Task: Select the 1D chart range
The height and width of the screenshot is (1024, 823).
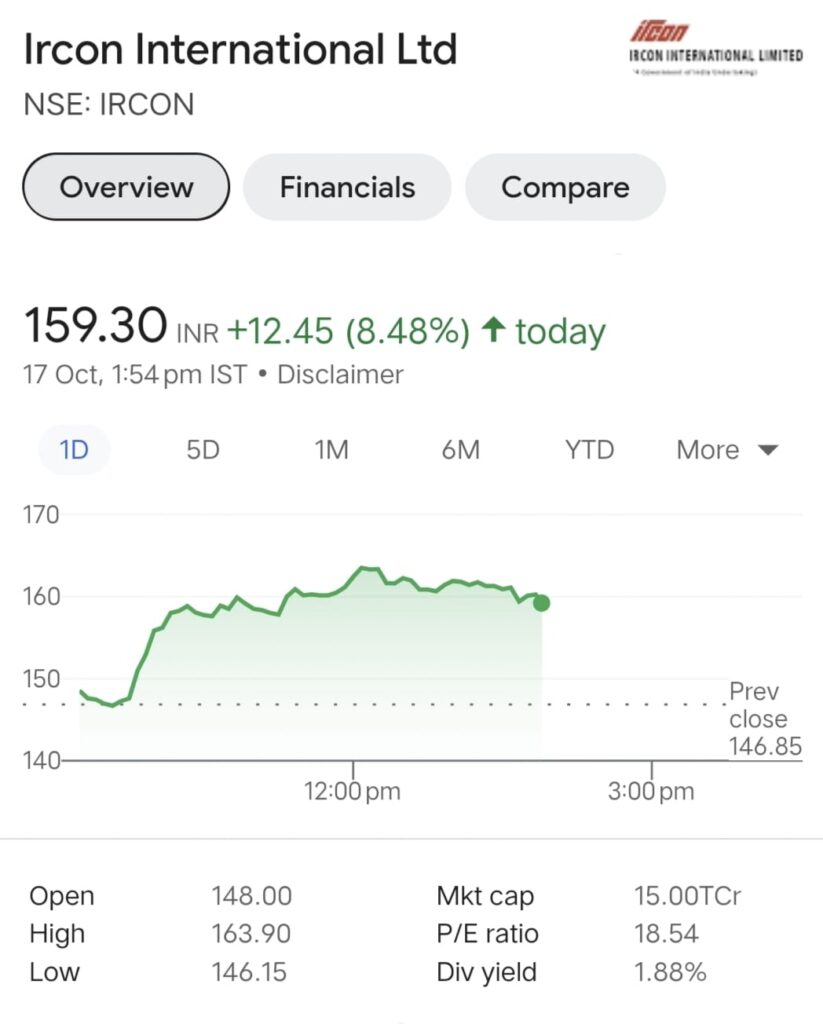Action: coord(74,450)
